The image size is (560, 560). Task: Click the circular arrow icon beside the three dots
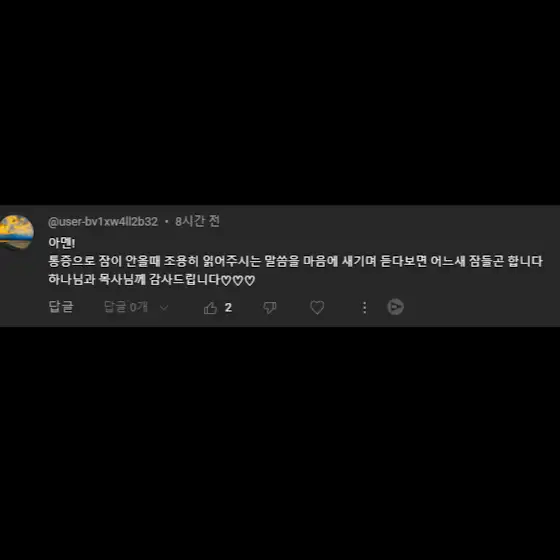pos(395,307)
